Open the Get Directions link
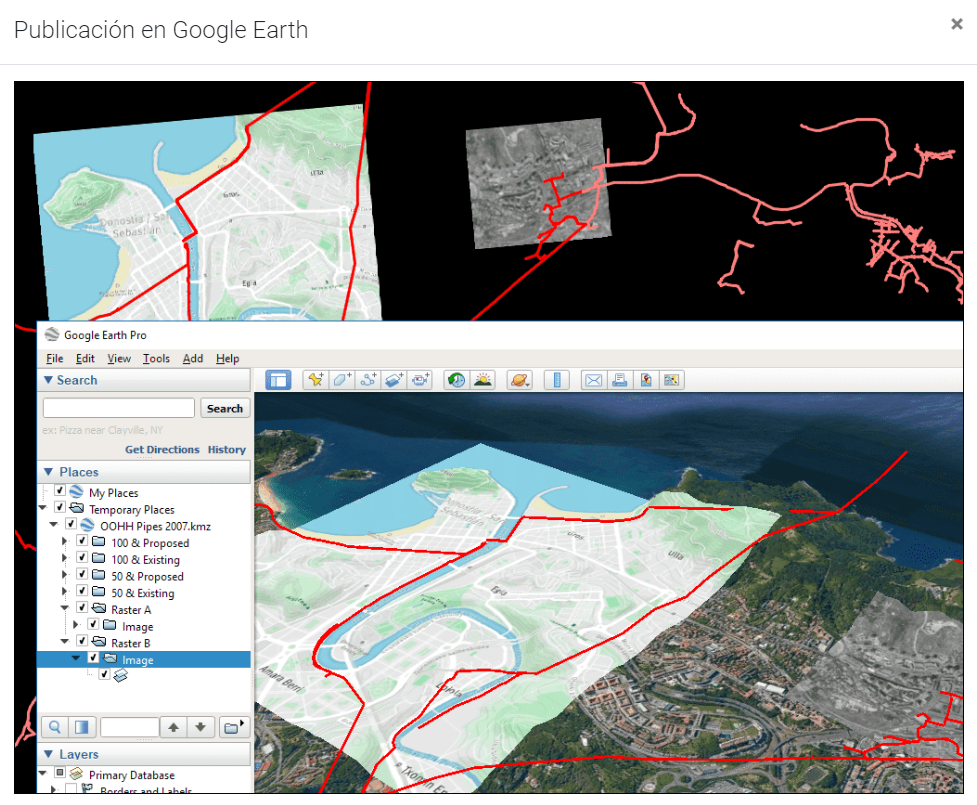 point(162,449)
